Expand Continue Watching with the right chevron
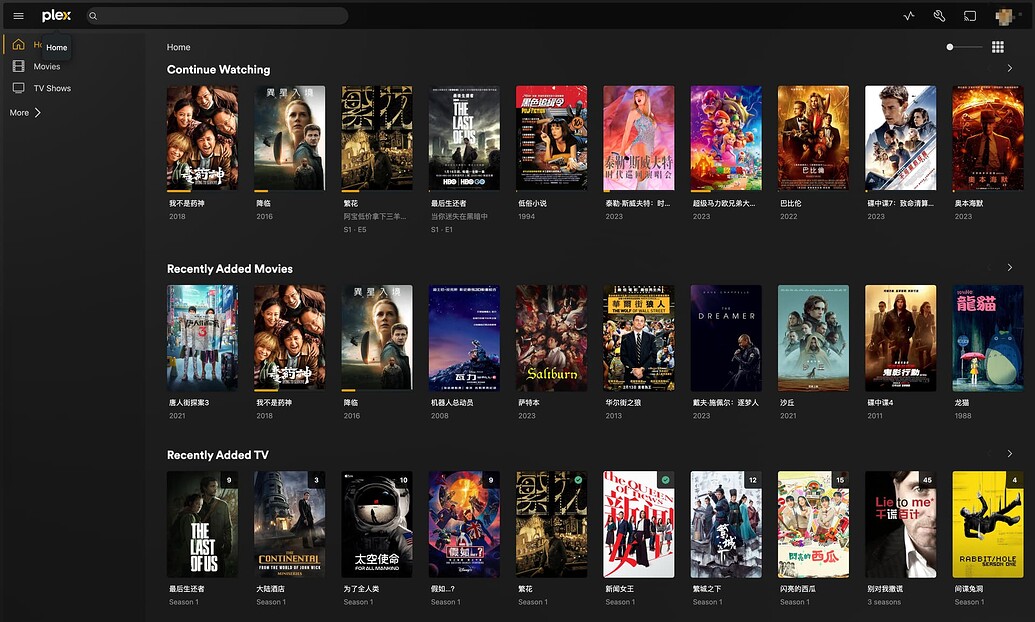Viewport: 1035px width, 622px height. (1010, 69)
